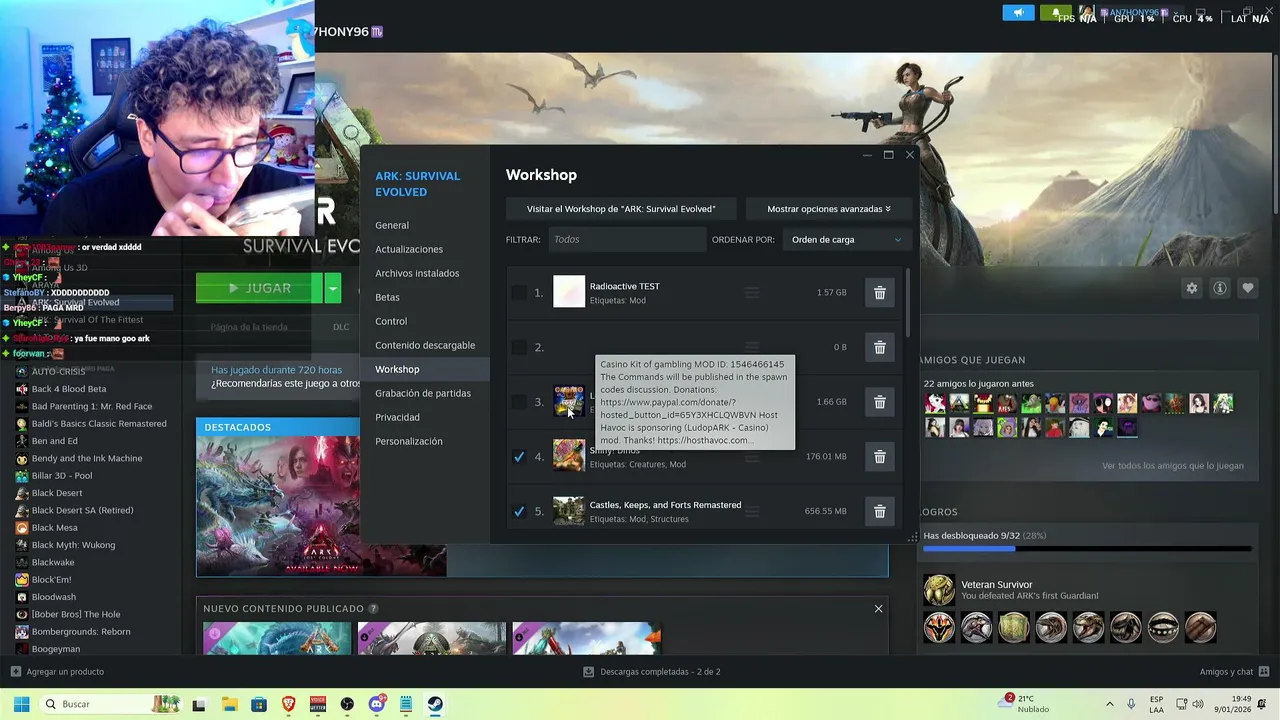Open Discord from the taskbar
The height and width of the screenshot is (720, 1280).
[x=377, y=704]
